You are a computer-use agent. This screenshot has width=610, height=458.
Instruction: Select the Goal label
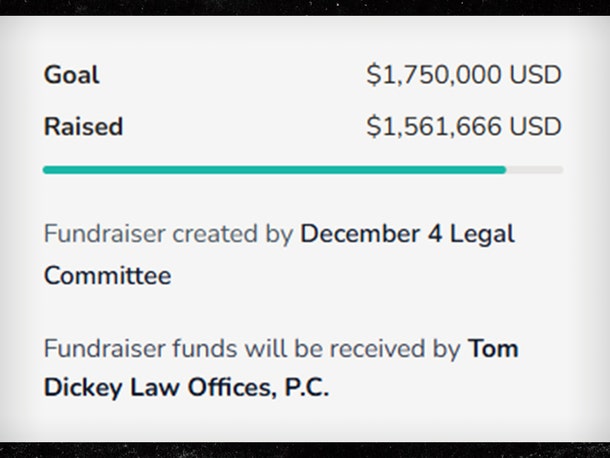72,74
